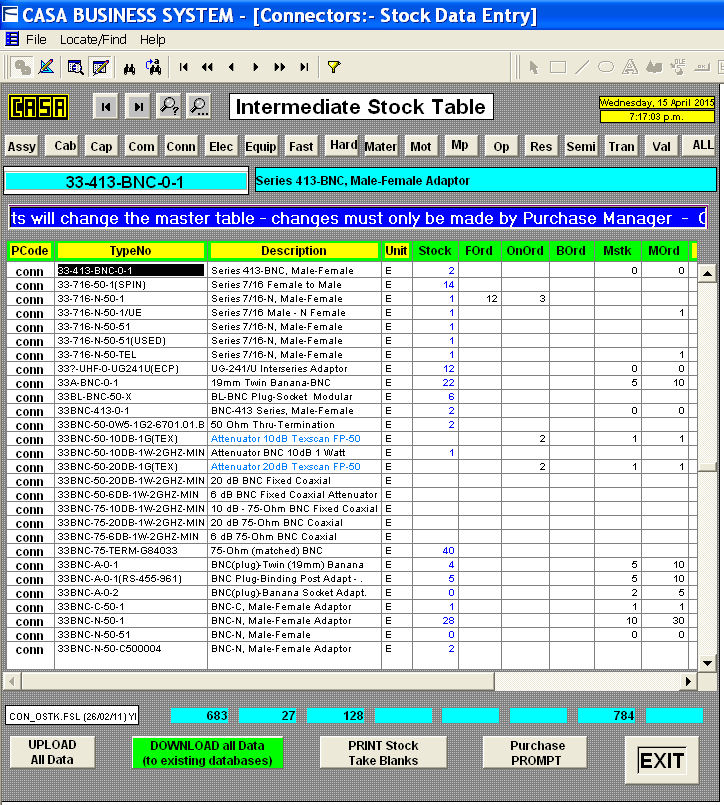
Task: Open the Locate/Find menu
Action: tap(93, 39)
